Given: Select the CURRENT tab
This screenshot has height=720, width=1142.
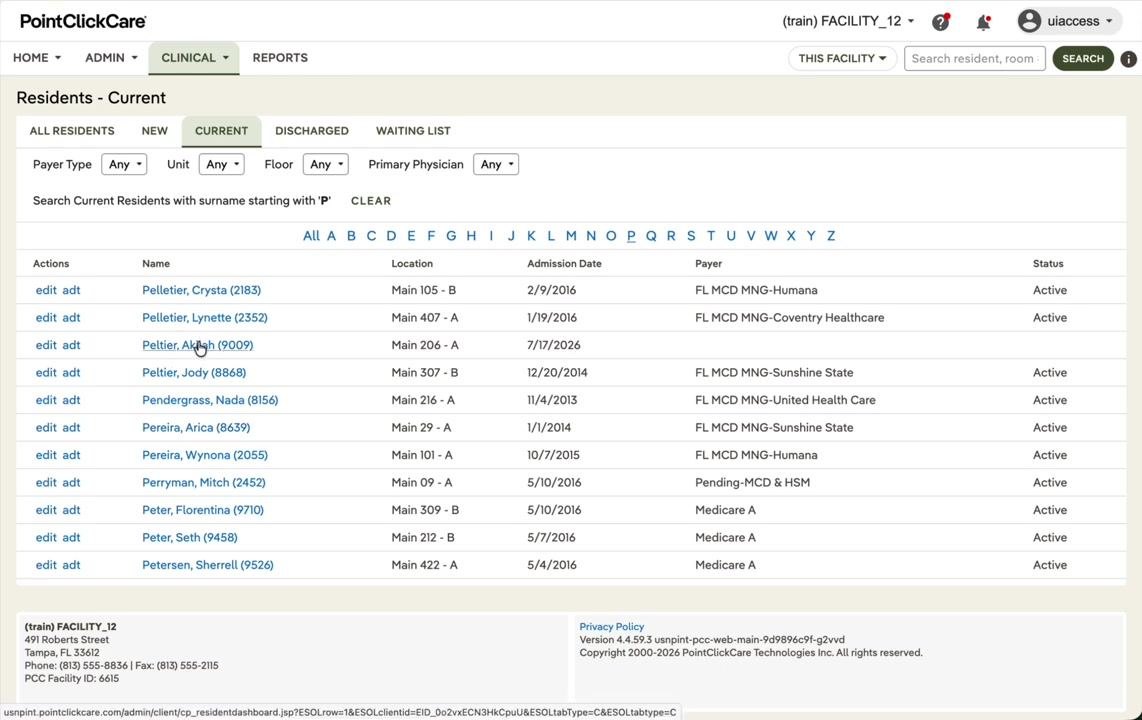Looking at the screenshot, I should (x=221, y=131).
